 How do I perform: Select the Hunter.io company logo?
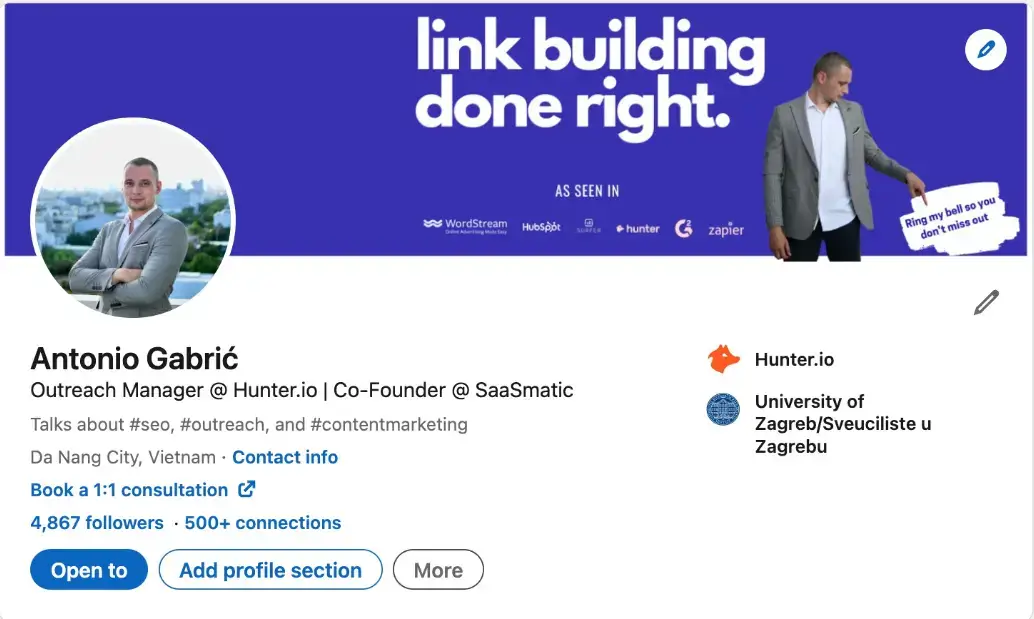click(x=723, y=358)
